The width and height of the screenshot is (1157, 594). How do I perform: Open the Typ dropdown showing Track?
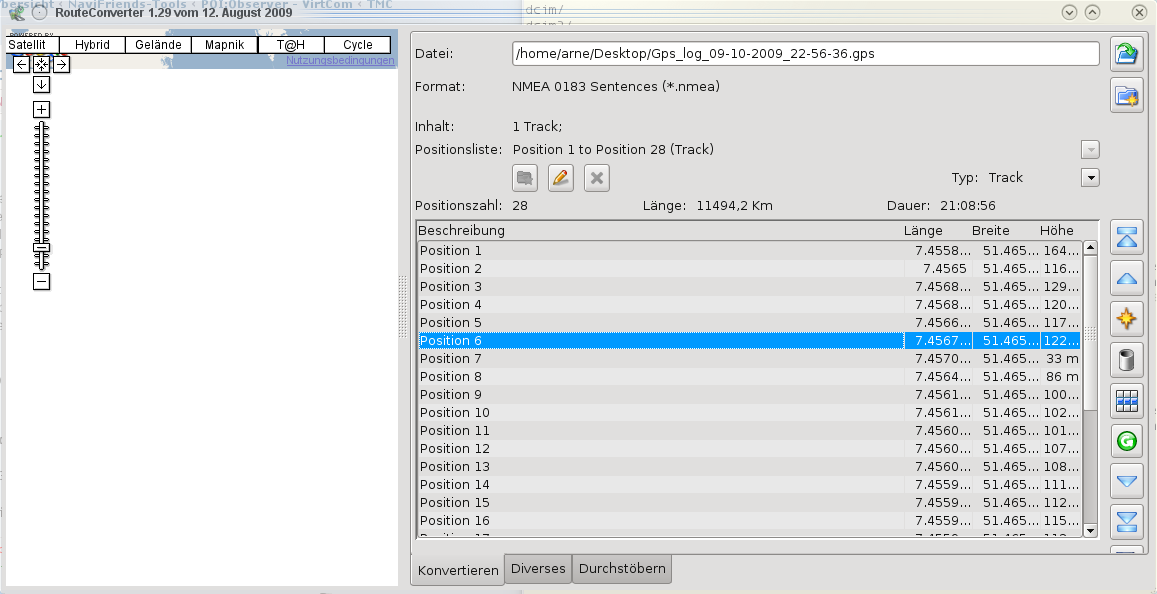coord(1090,178)
